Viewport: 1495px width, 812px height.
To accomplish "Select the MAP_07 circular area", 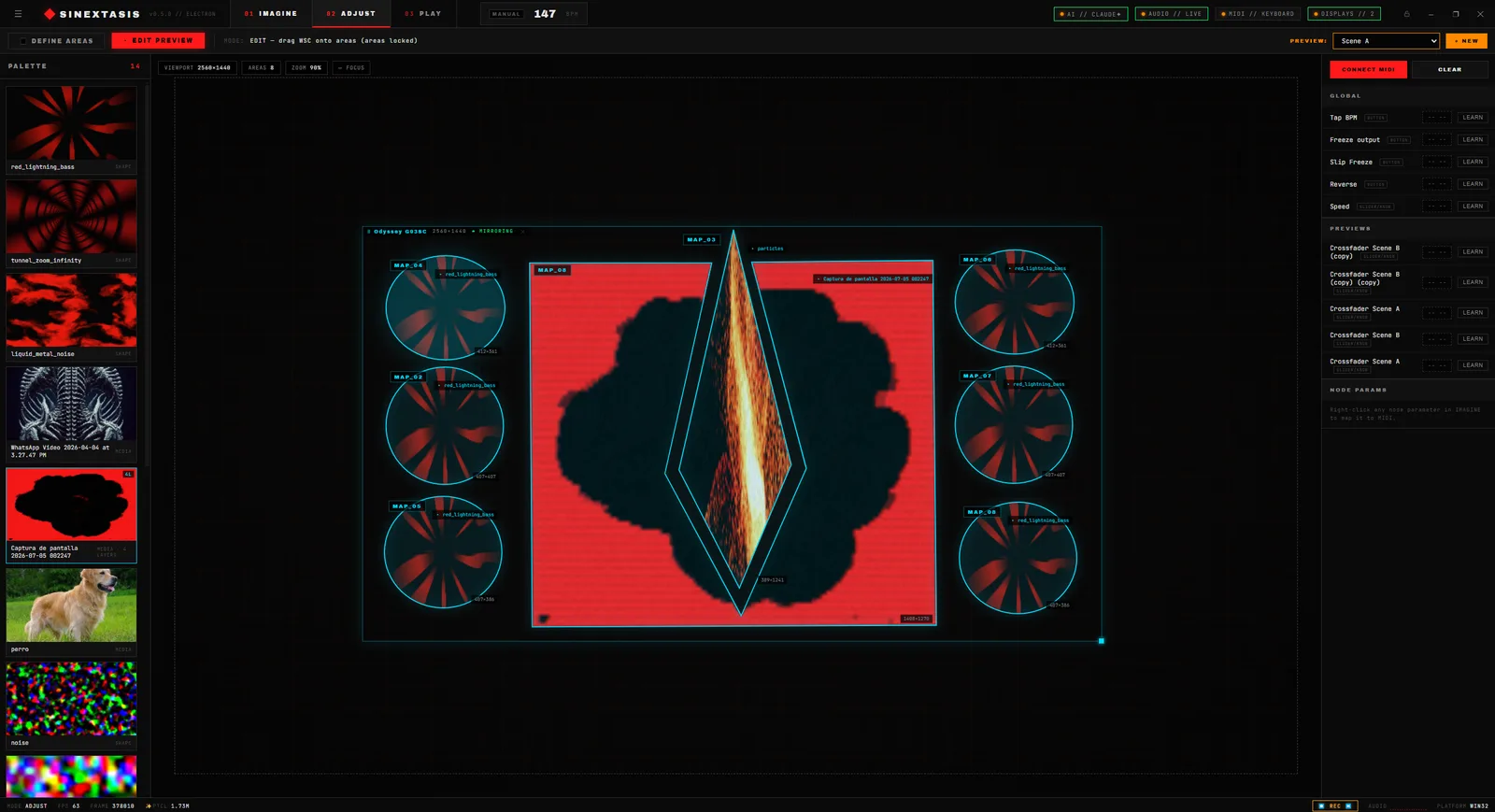I will point(1014,424).
